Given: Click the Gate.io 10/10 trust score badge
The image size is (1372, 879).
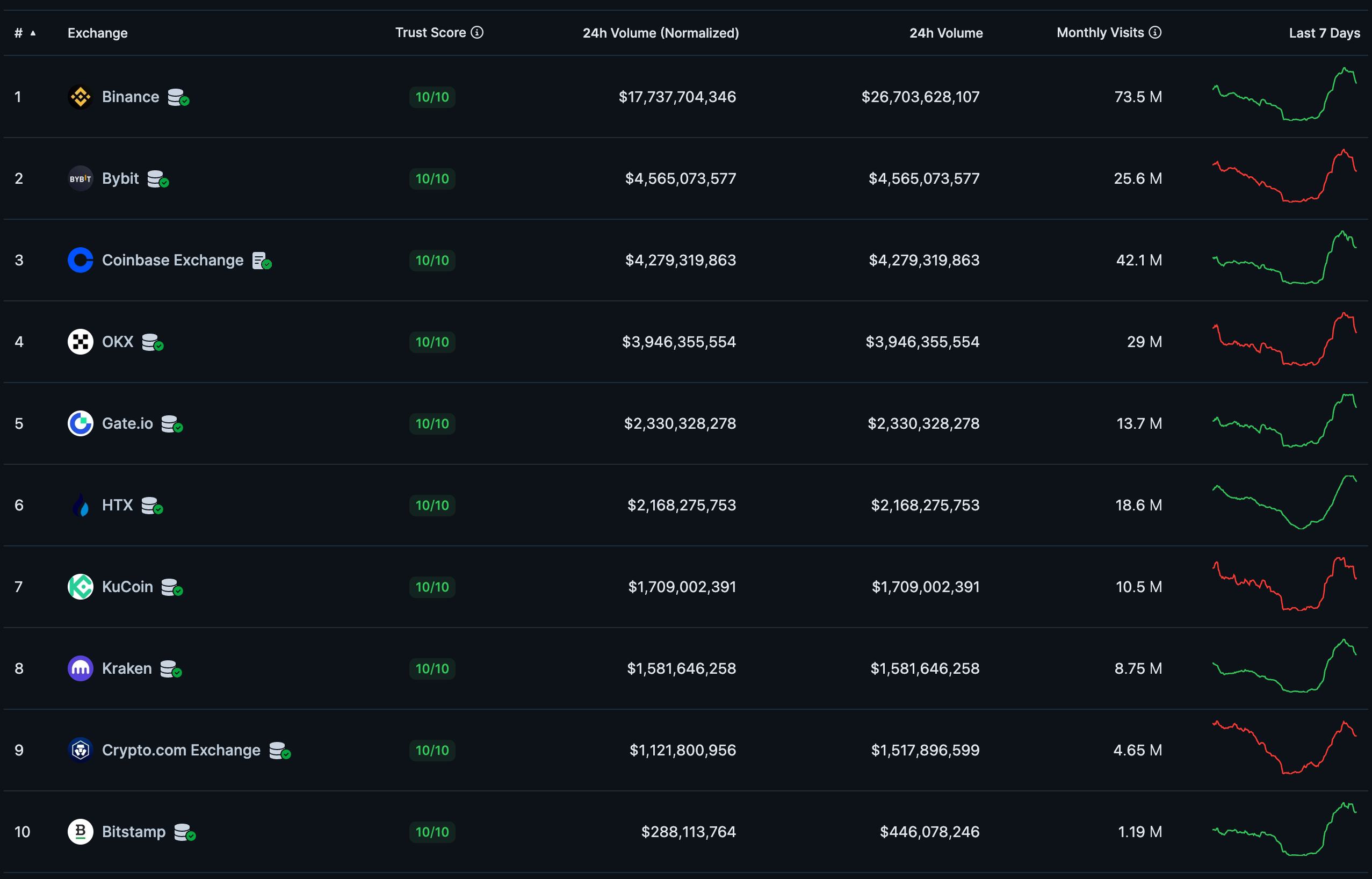Looking at the screenshot, I should point(432,423).
